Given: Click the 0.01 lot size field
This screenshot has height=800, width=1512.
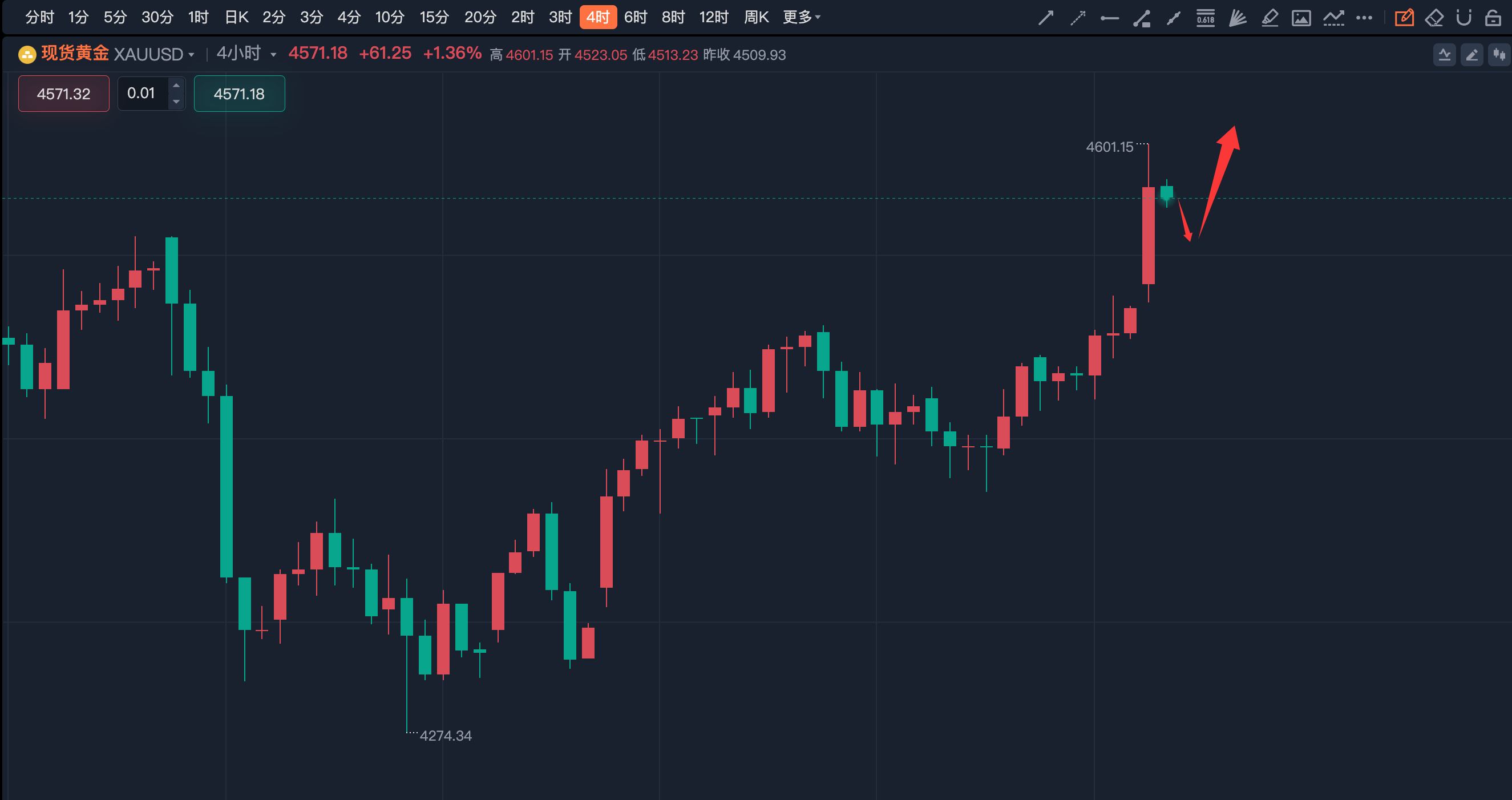Looking at the screenshot, I should (x=142, y=94).
